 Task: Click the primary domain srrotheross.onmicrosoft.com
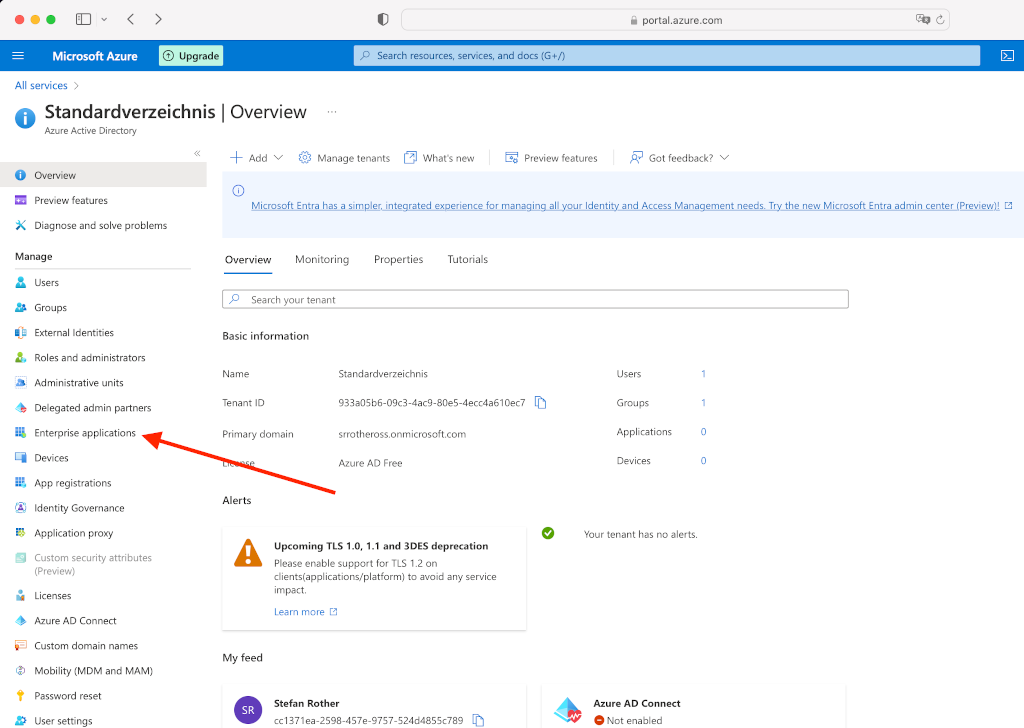point(402,434)
